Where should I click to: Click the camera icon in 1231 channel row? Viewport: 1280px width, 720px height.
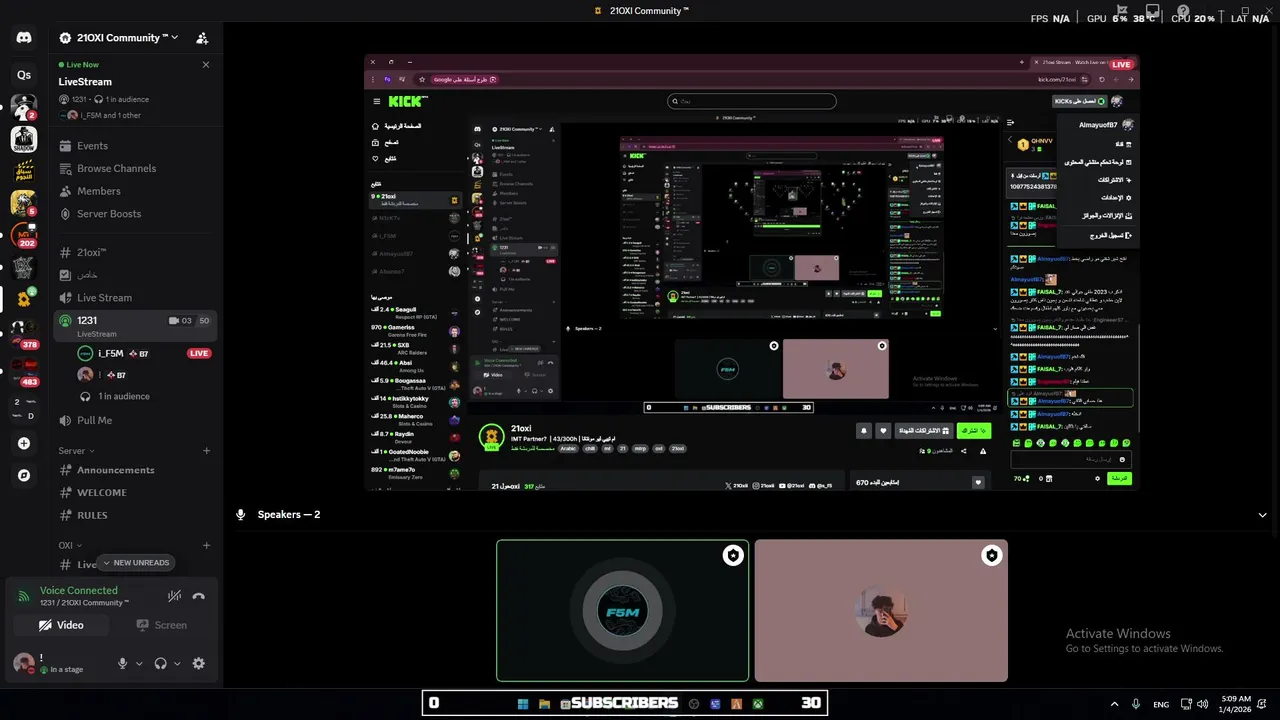tap(174, 321)
